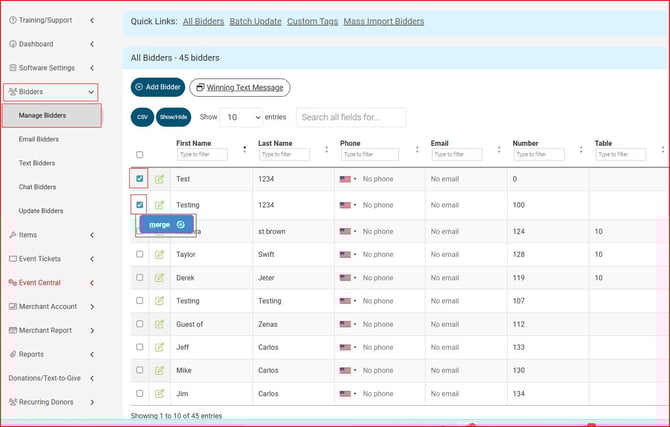Click the edit icon for Taylor Swift row
The image size is (670, 427).
point(159,254)
